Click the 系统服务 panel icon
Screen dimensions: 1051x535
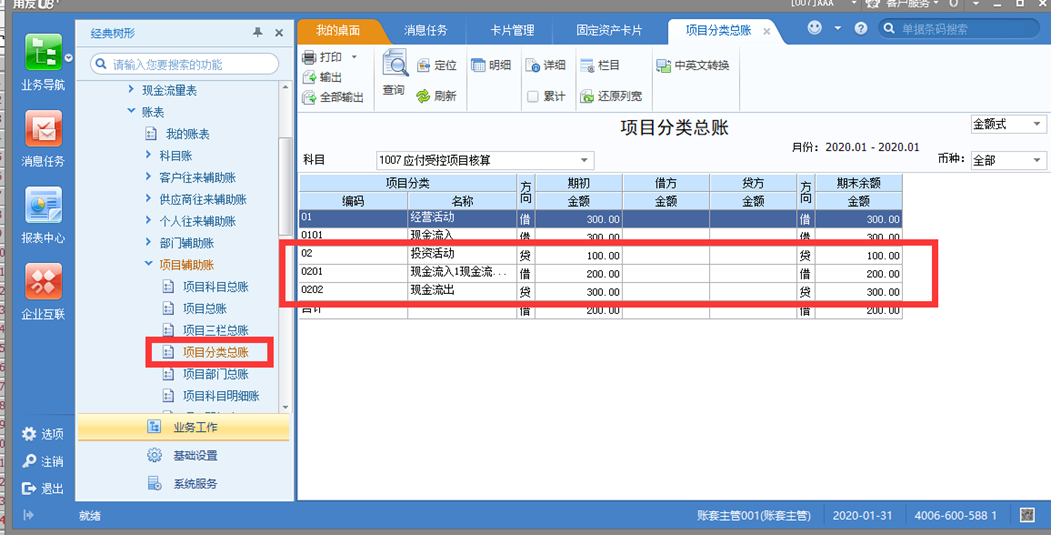pyautogui.click(x=154, y=483)
